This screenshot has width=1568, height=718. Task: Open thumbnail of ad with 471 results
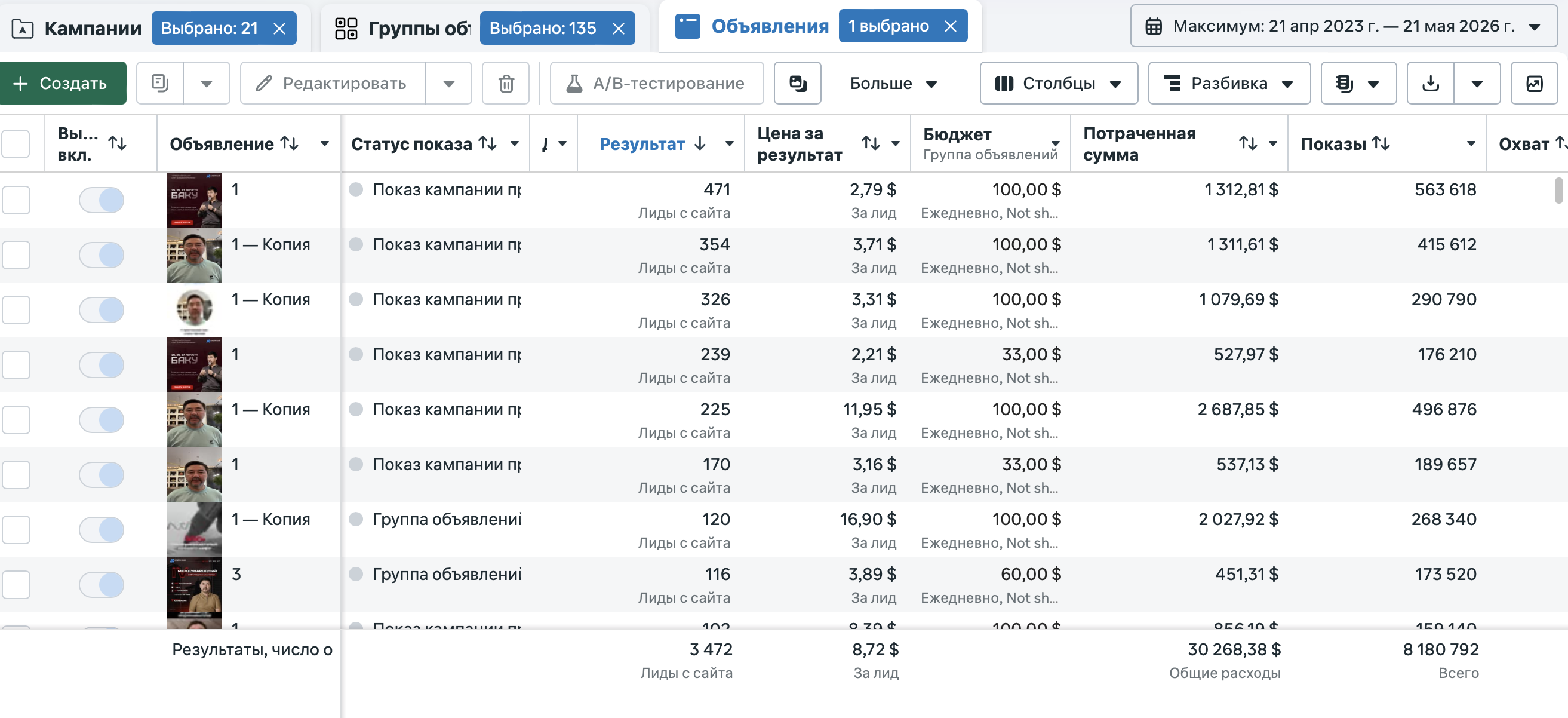(x=194, y=200)
